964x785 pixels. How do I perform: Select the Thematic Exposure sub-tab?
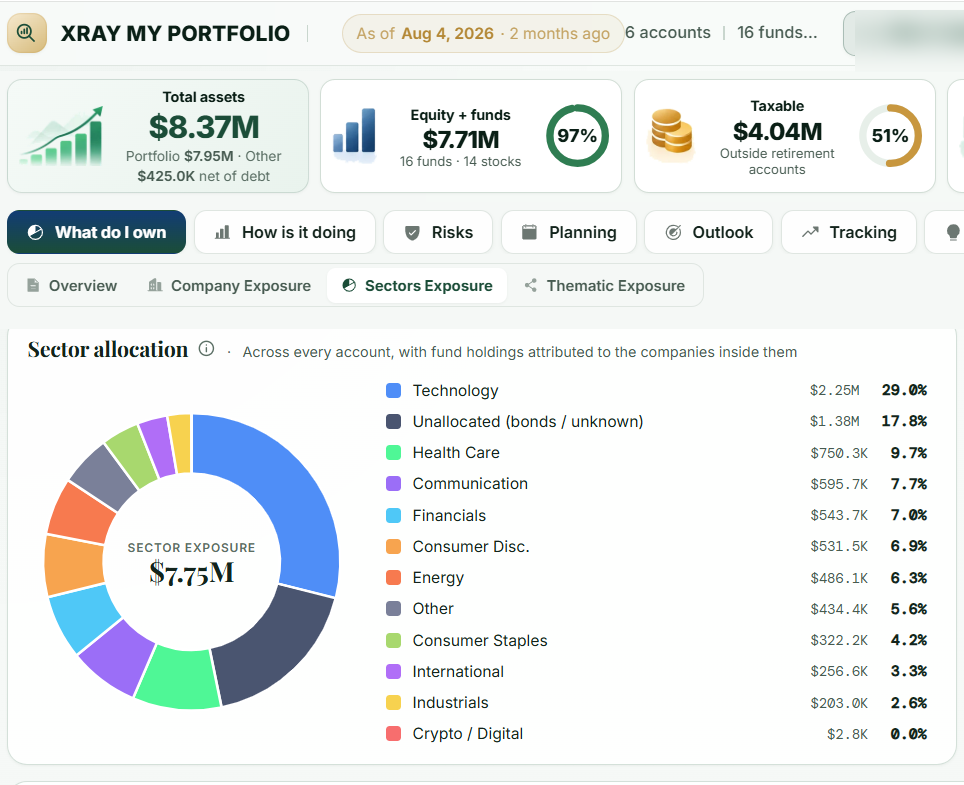coord(604,285)
